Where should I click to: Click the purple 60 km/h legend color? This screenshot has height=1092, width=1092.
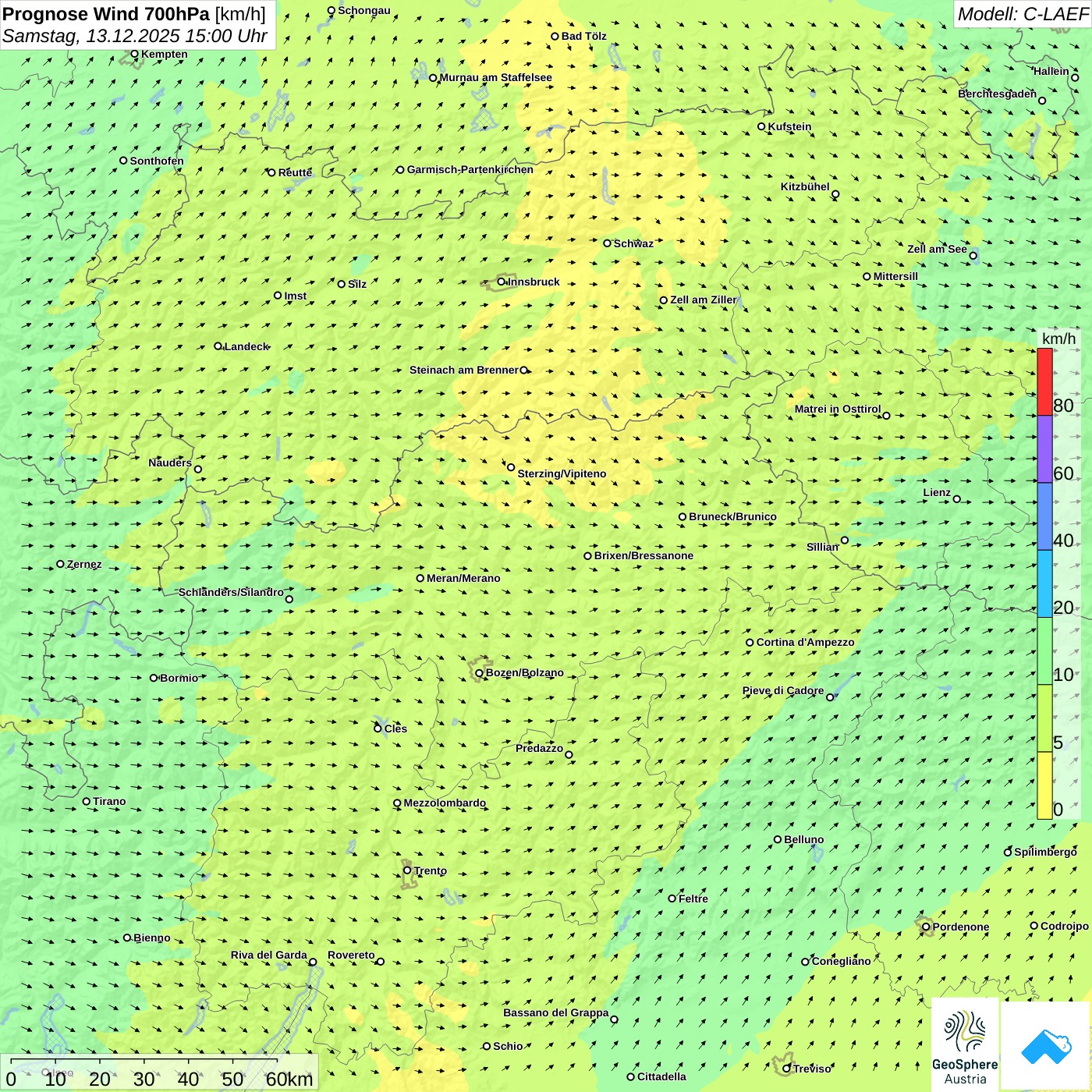point(1044,449)
